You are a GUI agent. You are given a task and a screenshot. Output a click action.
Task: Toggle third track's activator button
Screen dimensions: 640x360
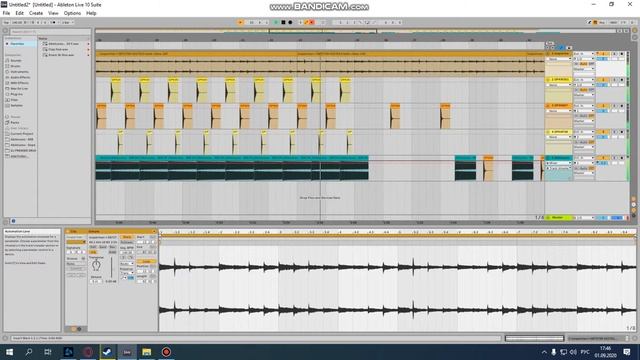[x=602, y=106]
